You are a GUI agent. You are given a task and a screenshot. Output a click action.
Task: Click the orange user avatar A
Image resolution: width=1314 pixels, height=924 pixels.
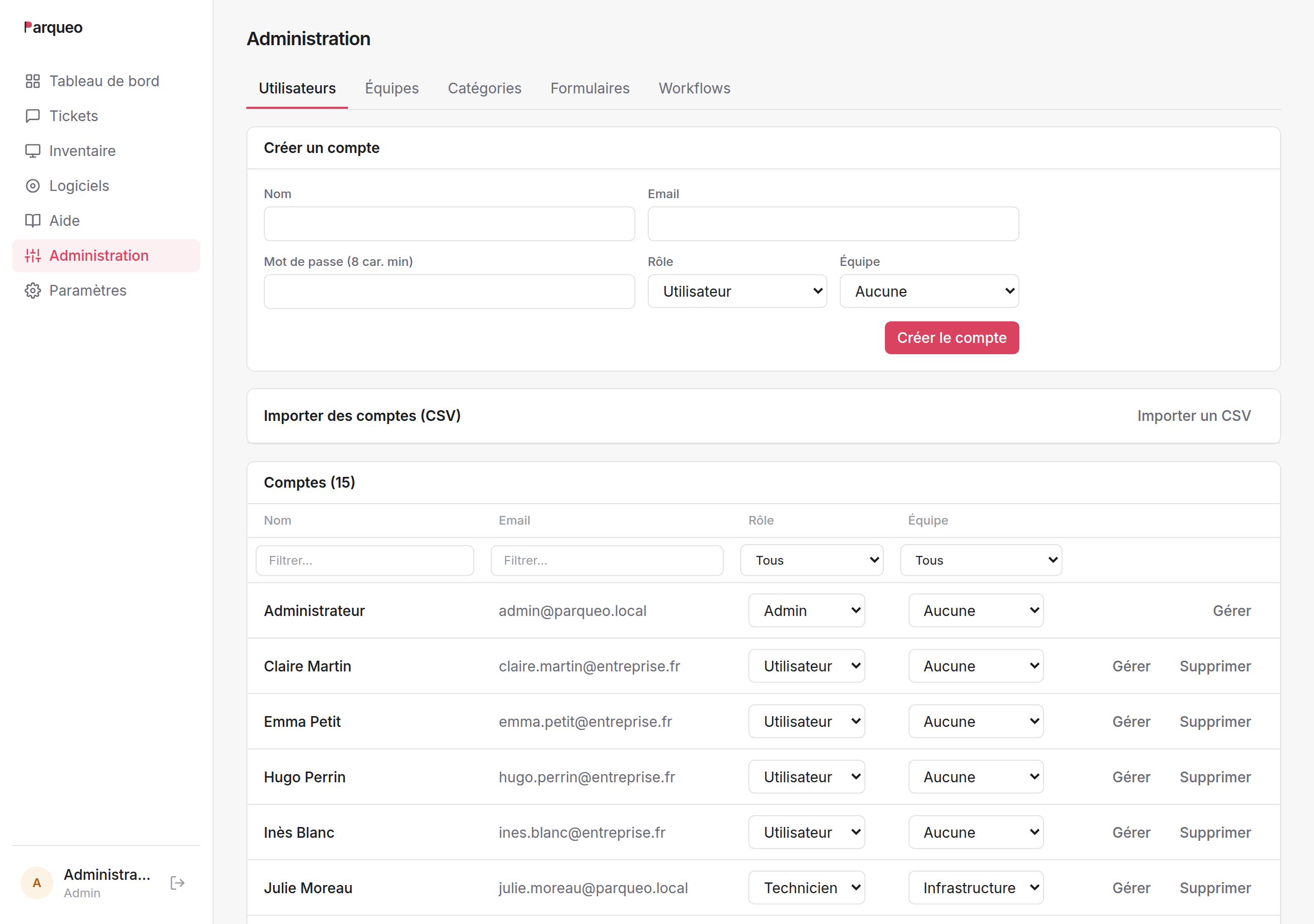click(36, 883)
